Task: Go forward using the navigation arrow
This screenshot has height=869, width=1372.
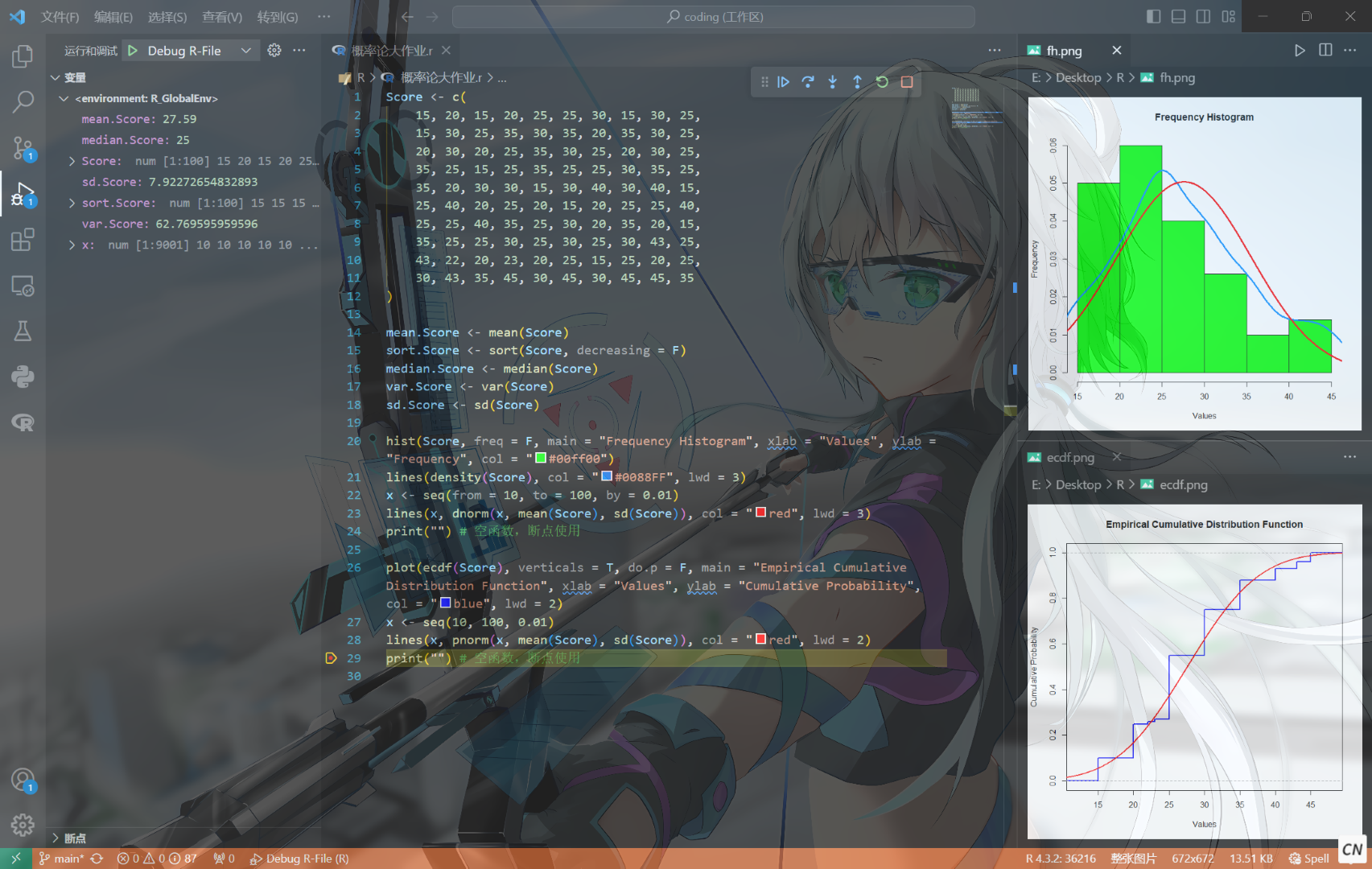Action: [x=432, y=17]
